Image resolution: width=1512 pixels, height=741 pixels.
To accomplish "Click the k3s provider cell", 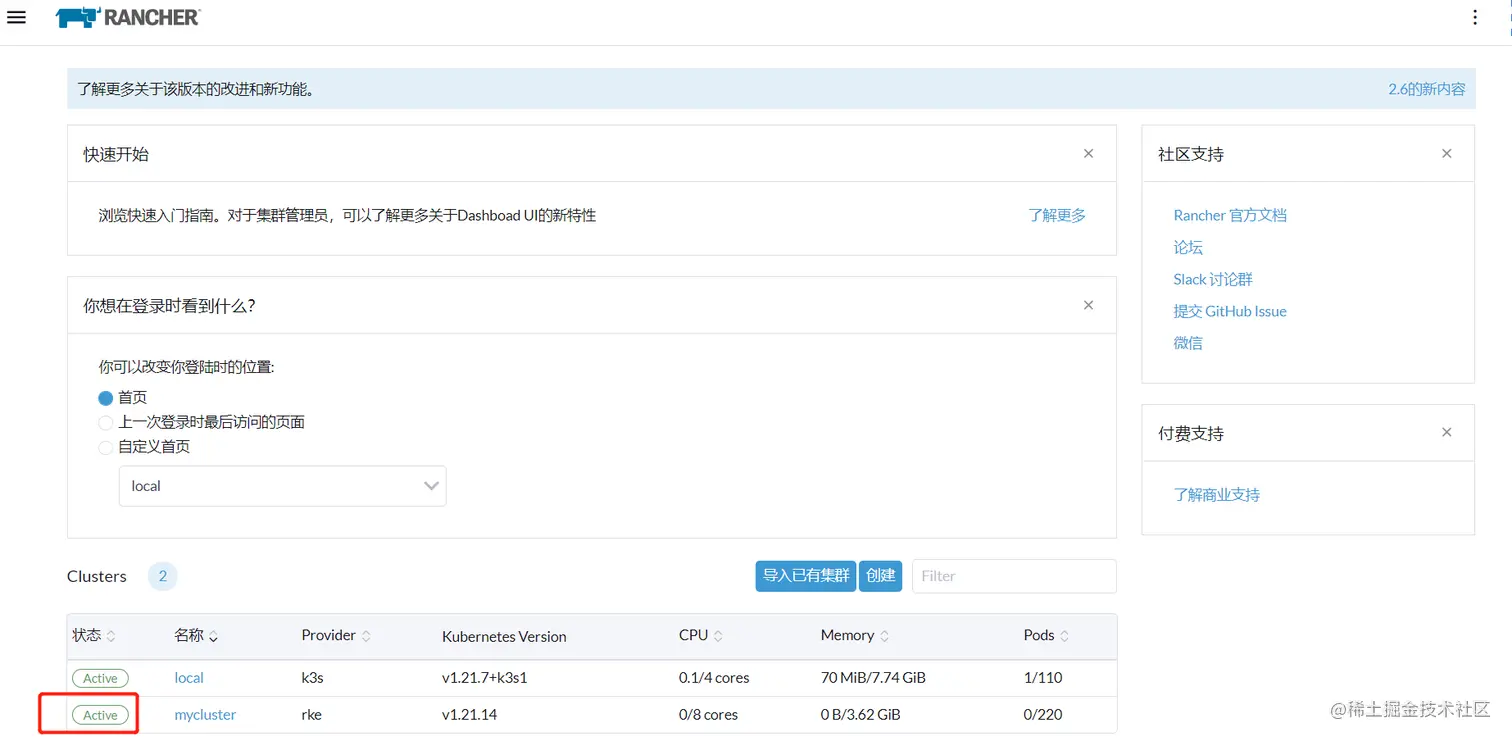I will point(313,678).
